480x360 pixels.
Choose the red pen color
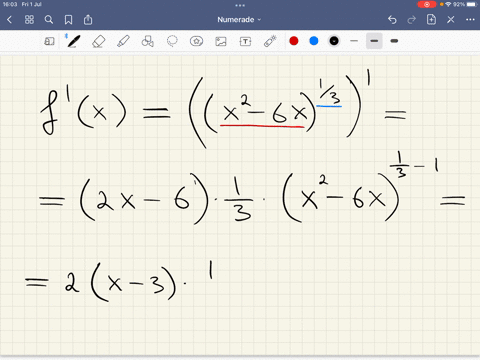click(x=294, y=41)
